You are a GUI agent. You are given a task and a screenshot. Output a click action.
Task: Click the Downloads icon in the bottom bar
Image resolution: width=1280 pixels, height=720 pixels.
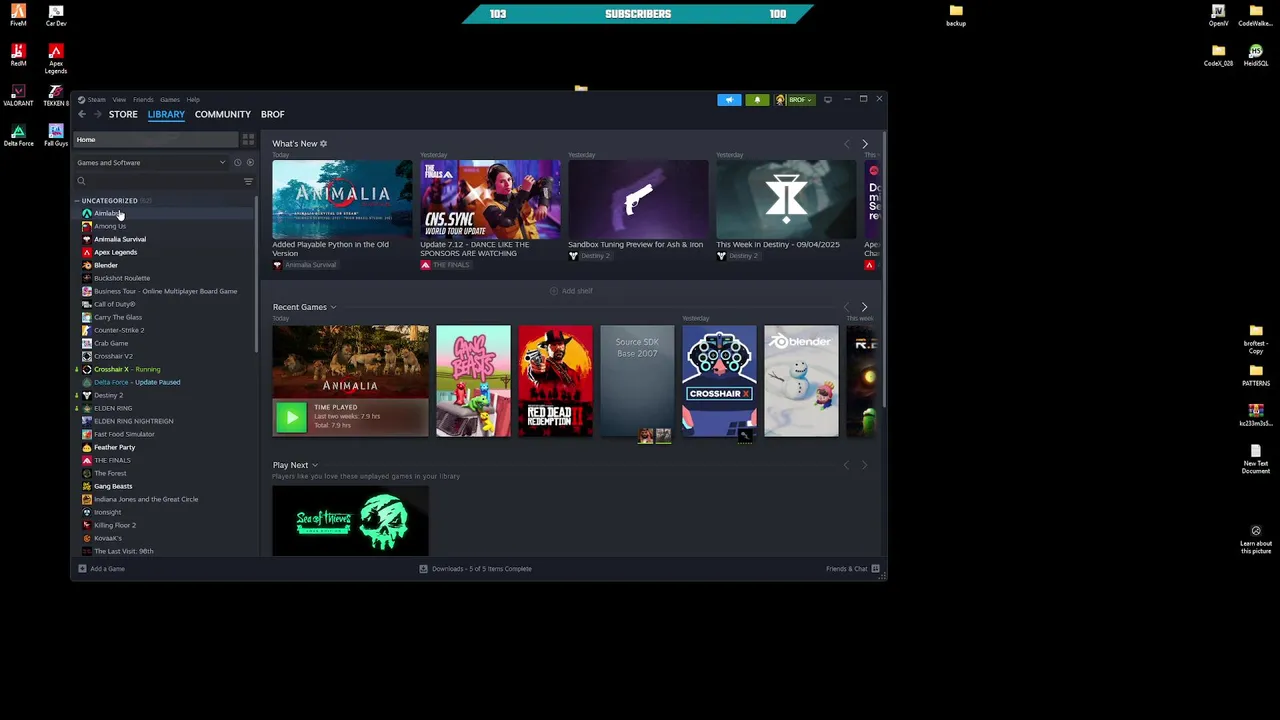423,569
